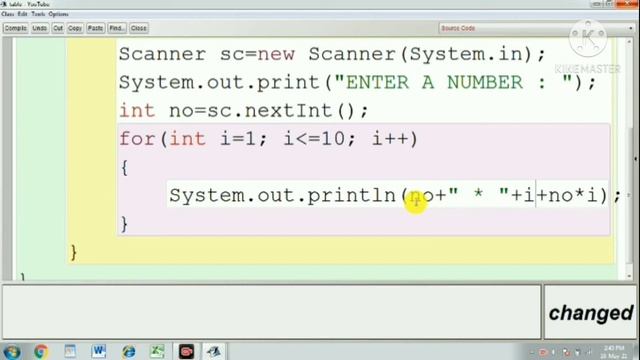Open the Options menu
This screenshot has width=640, height=360.
tap(58, 14)
